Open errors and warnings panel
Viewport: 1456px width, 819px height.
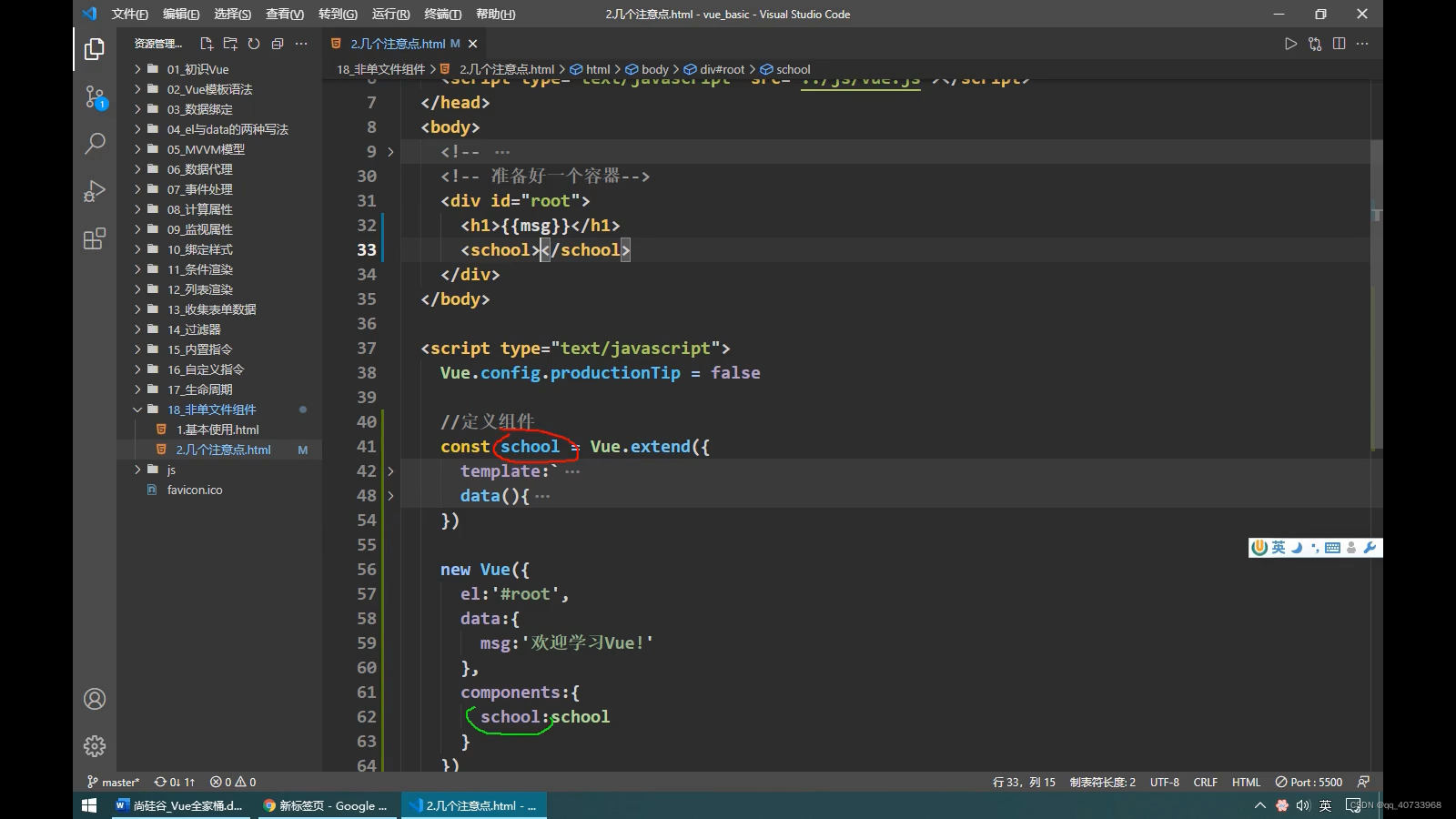pyautogui.click(x=233, y=782)
